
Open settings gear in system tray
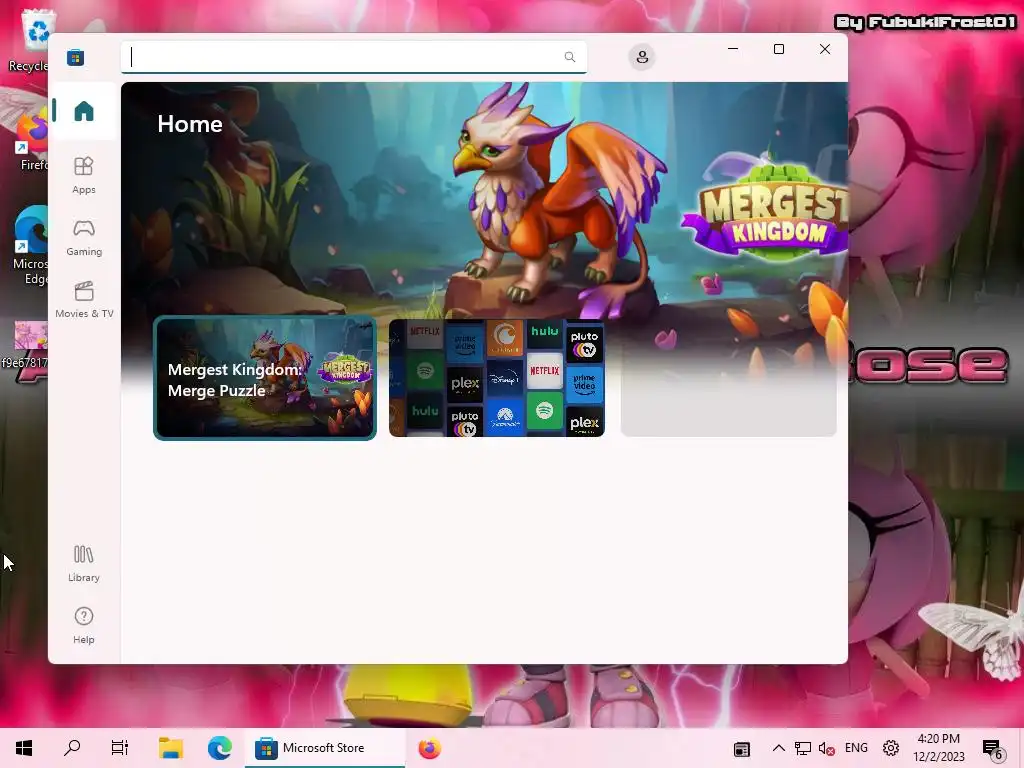891,748
